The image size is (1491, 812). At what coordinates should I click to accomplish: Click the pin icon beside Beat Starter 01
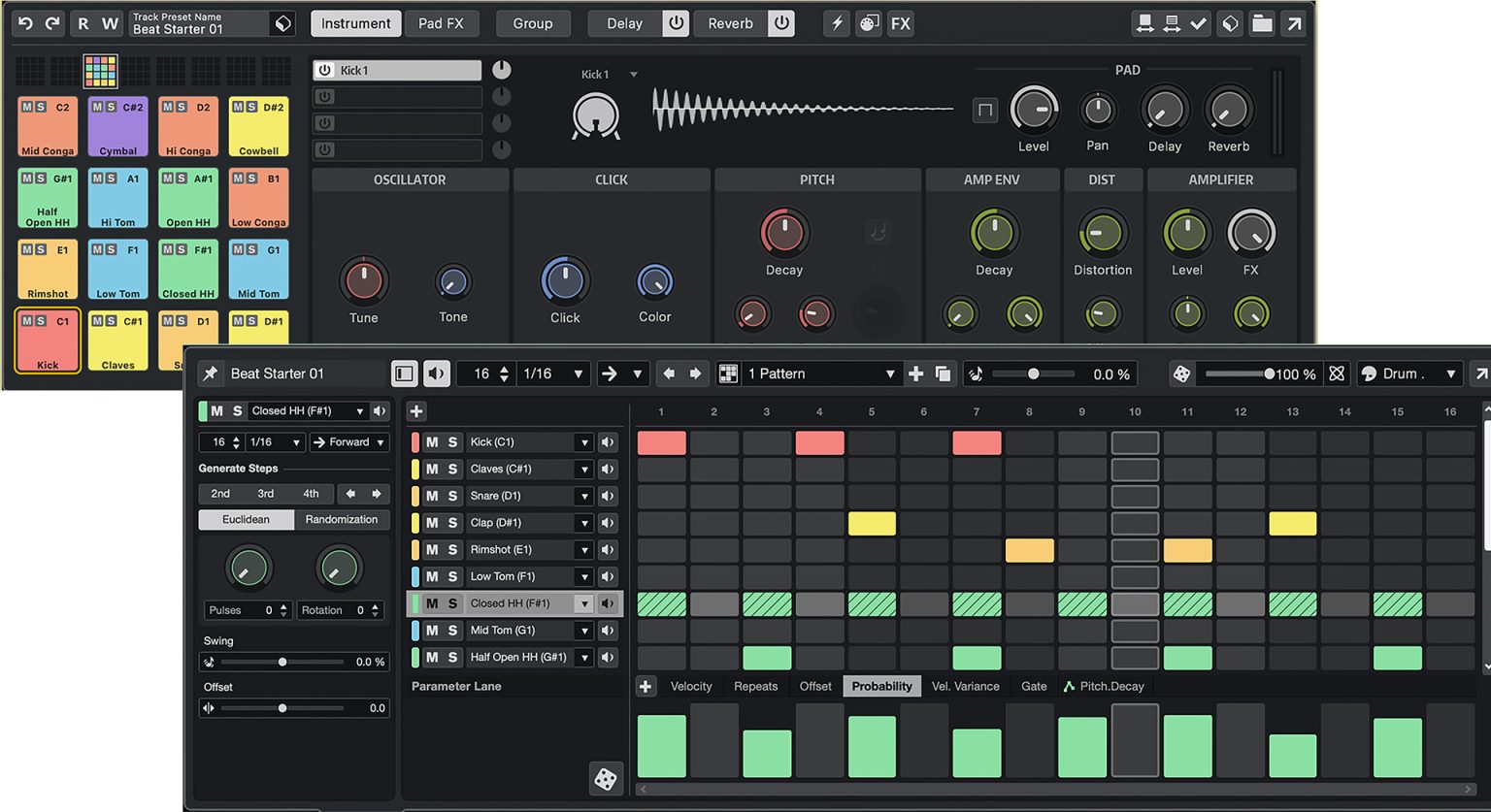(212, 373)
